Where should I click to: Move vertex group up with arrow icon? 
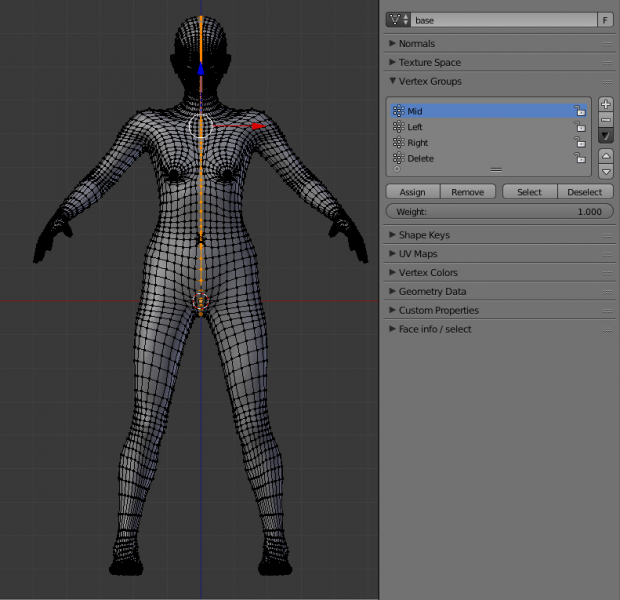tap(606, 156)
